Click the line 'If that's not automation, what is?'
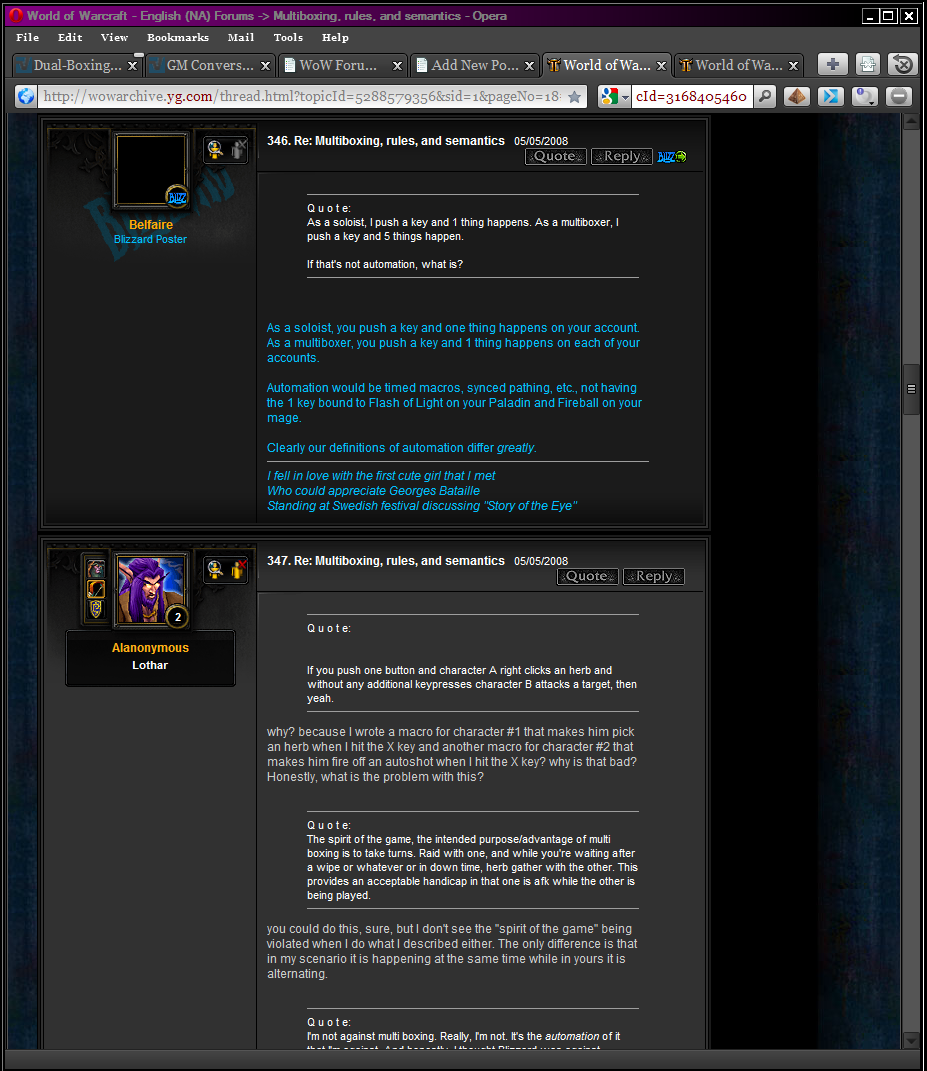Image resolution: width=927 pixels, height=1071 pixels. point(385,264)
